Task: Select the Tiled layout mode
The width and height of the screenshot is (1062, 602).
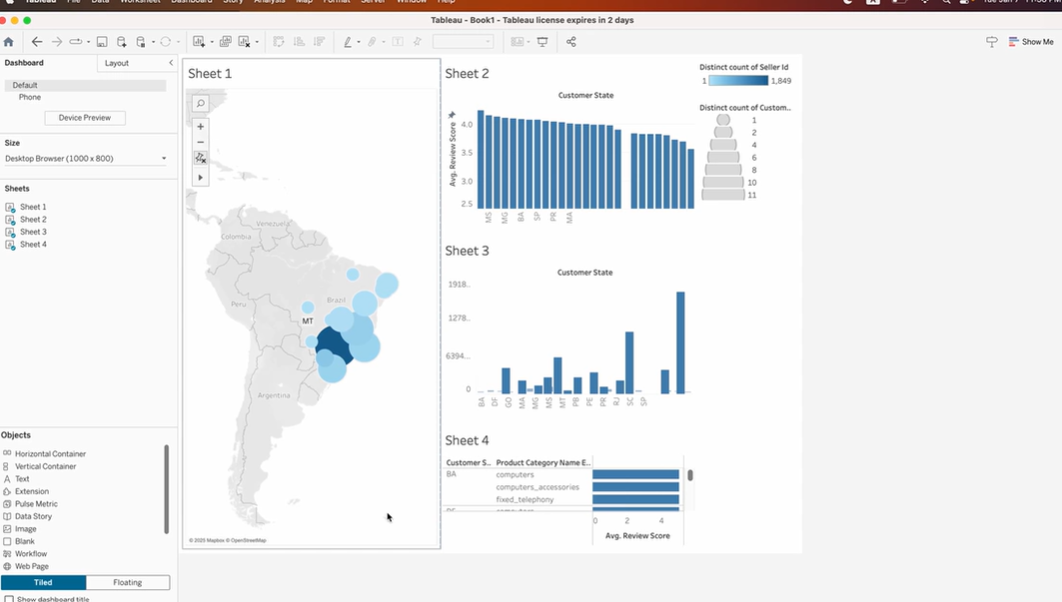Action: coord(44,582)
